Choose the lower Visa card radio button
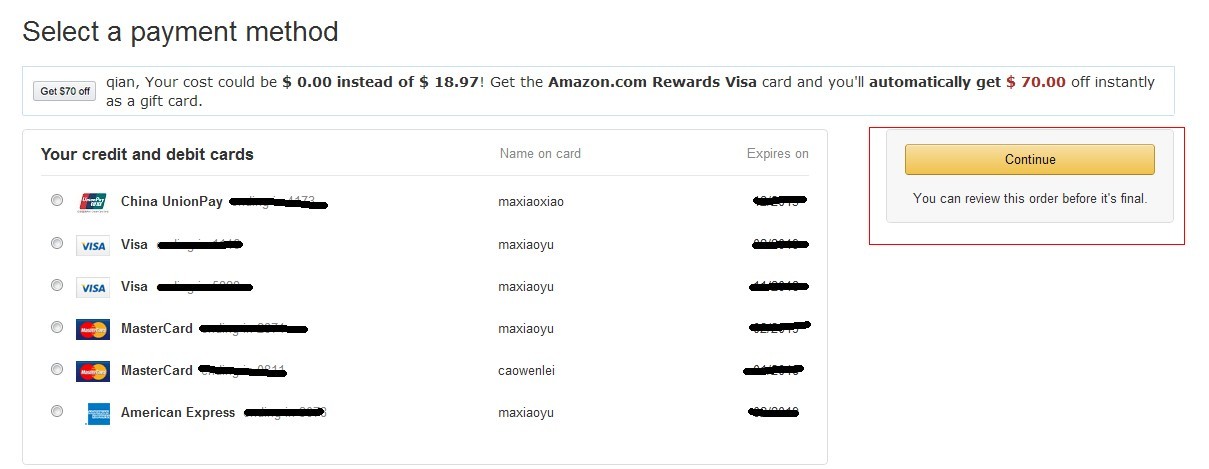This screenshot has height=469, width=1209. [57, 285]
